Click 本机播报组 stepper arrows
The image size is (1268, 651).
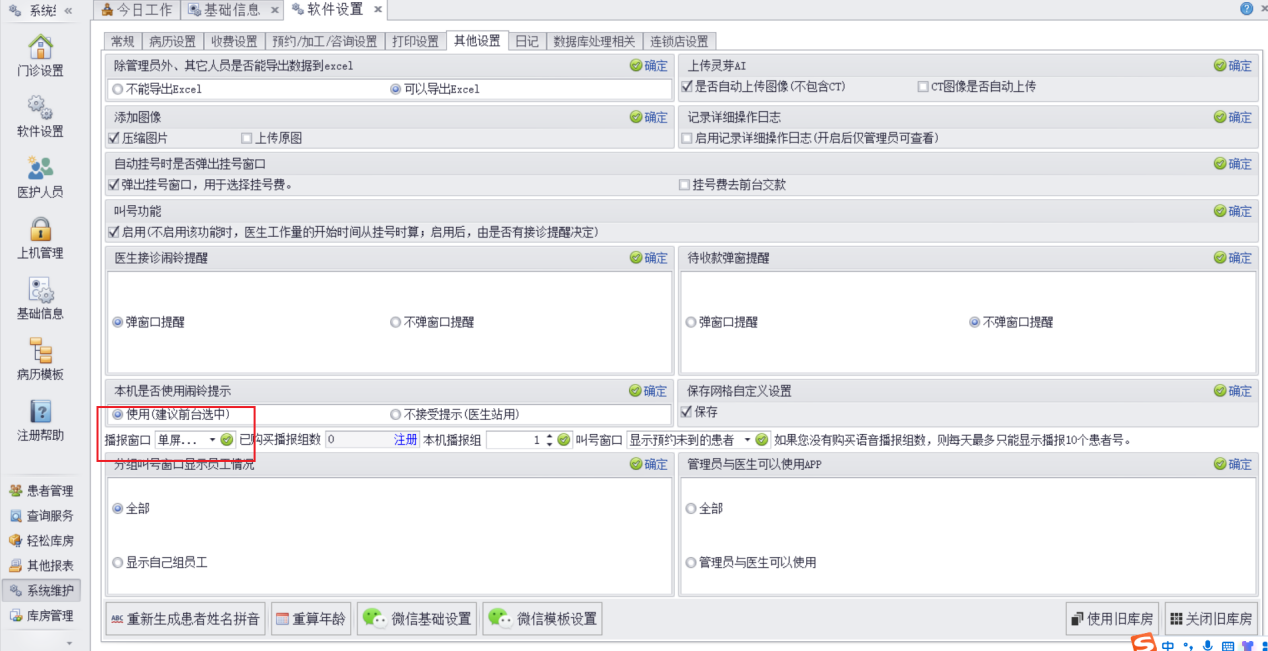click(x=549, y=439)
